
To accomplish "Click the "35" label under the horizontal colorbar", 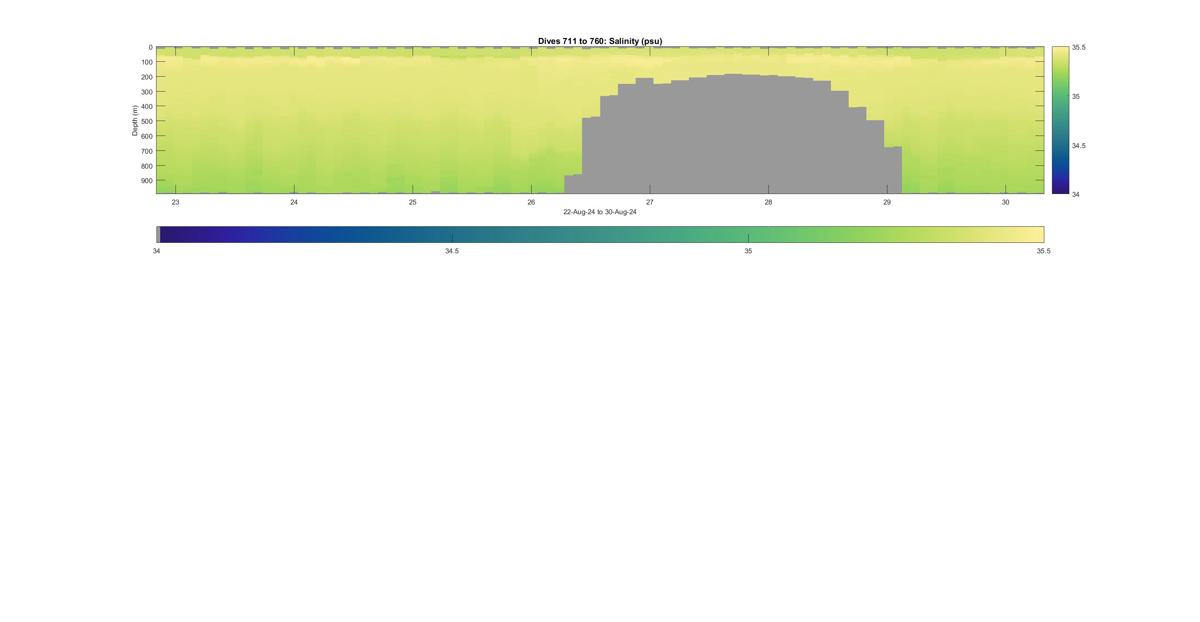I will click(748, 251).
